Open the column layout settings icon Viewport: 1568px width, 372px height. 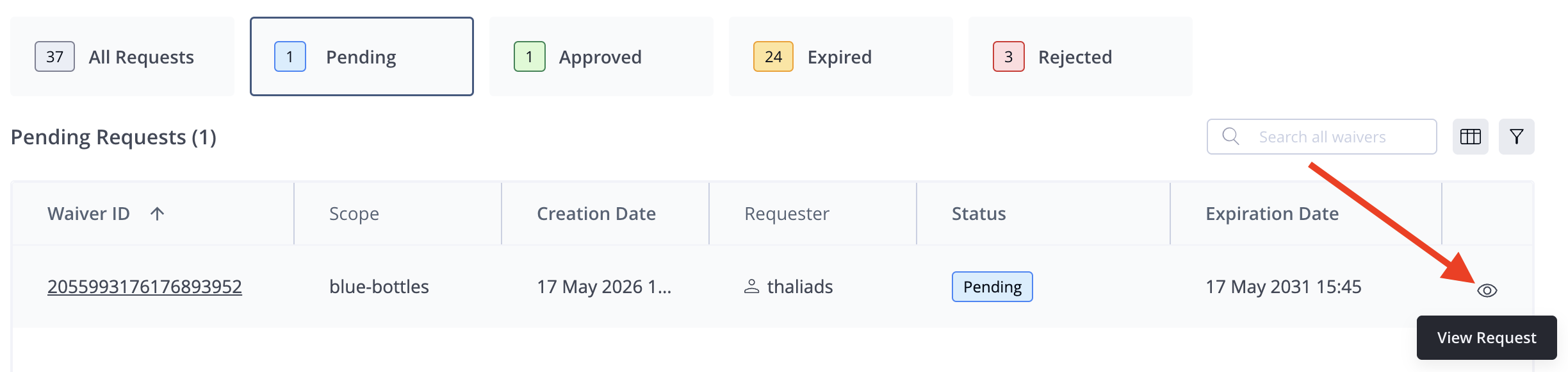coord(1470,137)
